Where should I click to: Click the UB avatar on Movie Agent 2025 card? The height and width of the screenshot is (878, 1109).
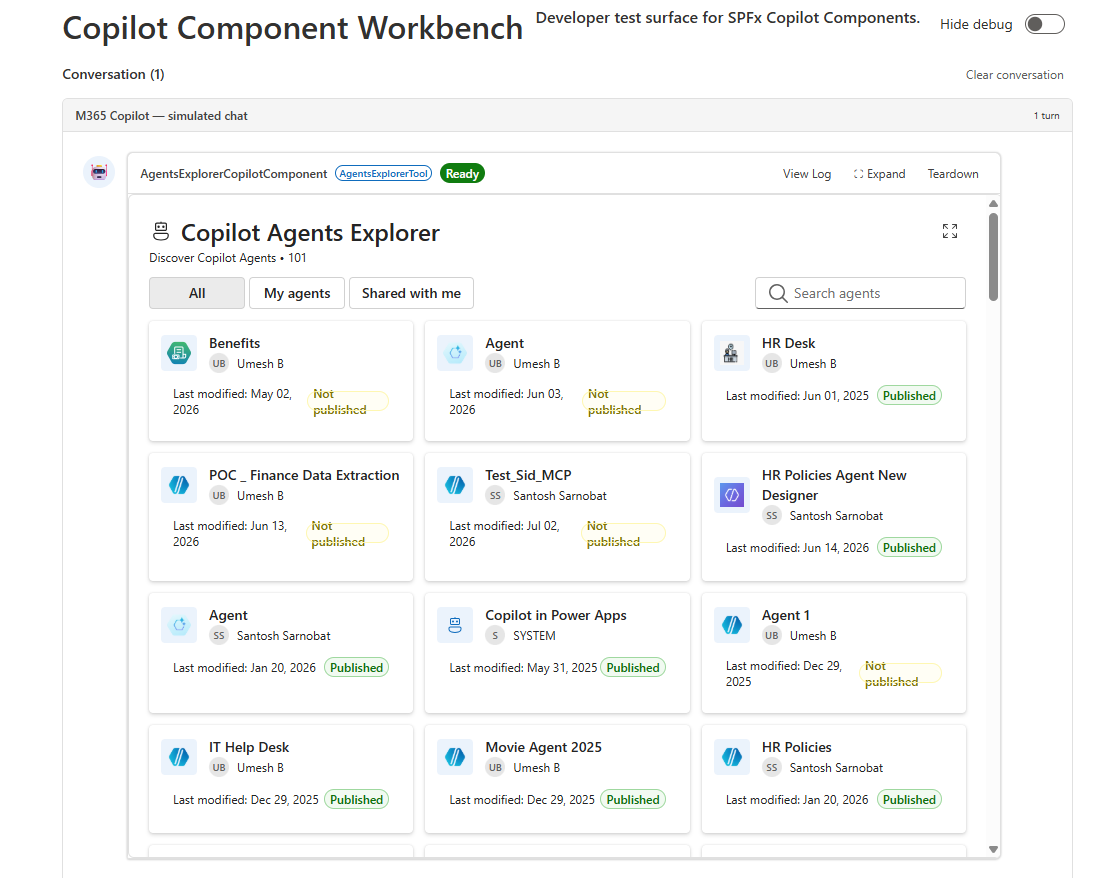click(495, 768)
